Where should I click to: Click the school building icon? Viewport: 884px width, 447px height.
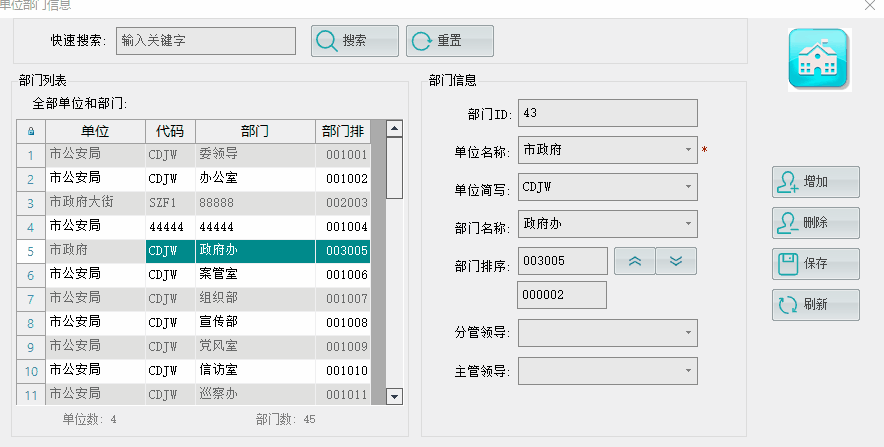pyautogui.click(x=819, y=59)
